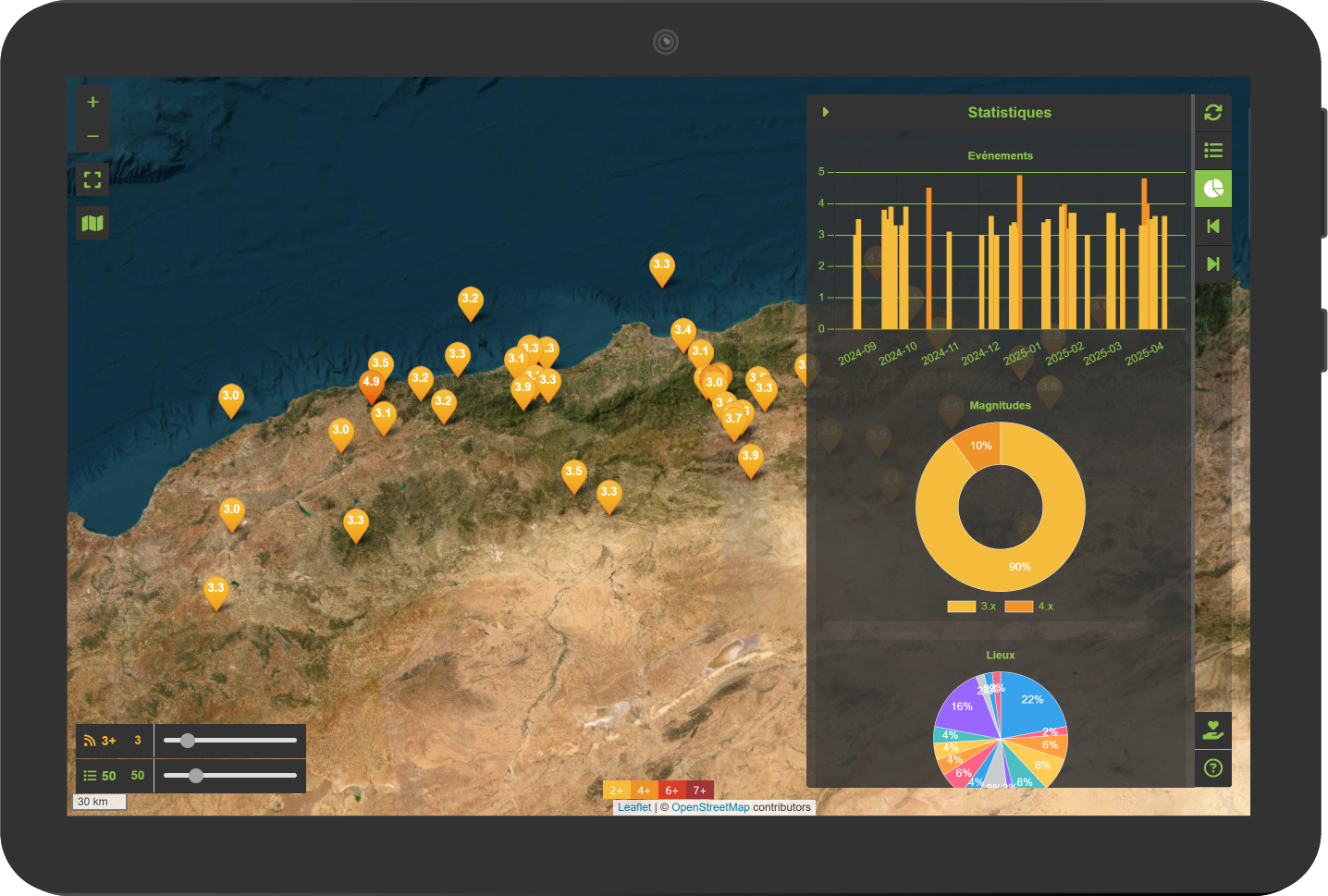The image size is (1328, 896).
Task: Click the event count slider handle
Action: pos(196,776)
